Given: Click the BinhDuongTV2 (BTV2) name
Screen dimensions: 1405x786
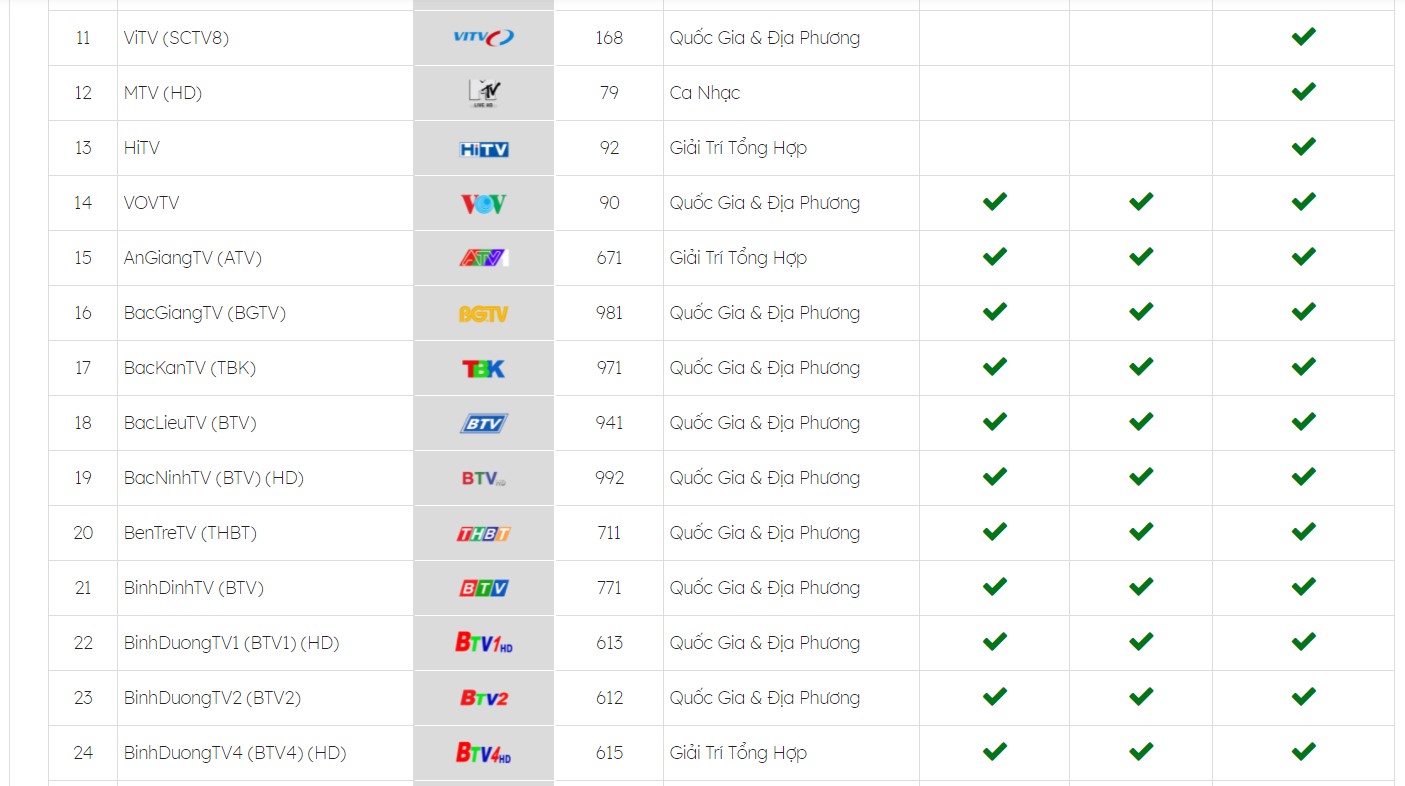Looking at the screenshot, I should [212, 698].
